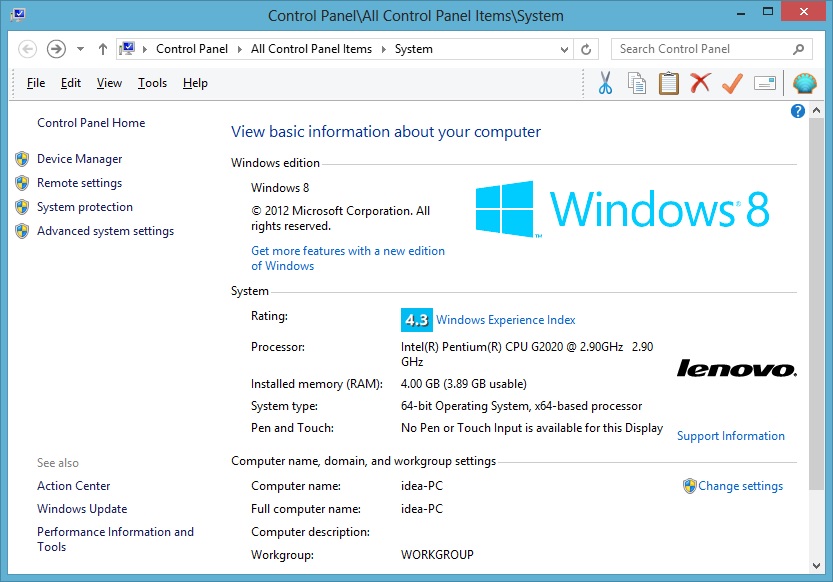Image resolution: width=833 pixels, height=582 pixels.
Task: Open the View menu
Action: 109,83
